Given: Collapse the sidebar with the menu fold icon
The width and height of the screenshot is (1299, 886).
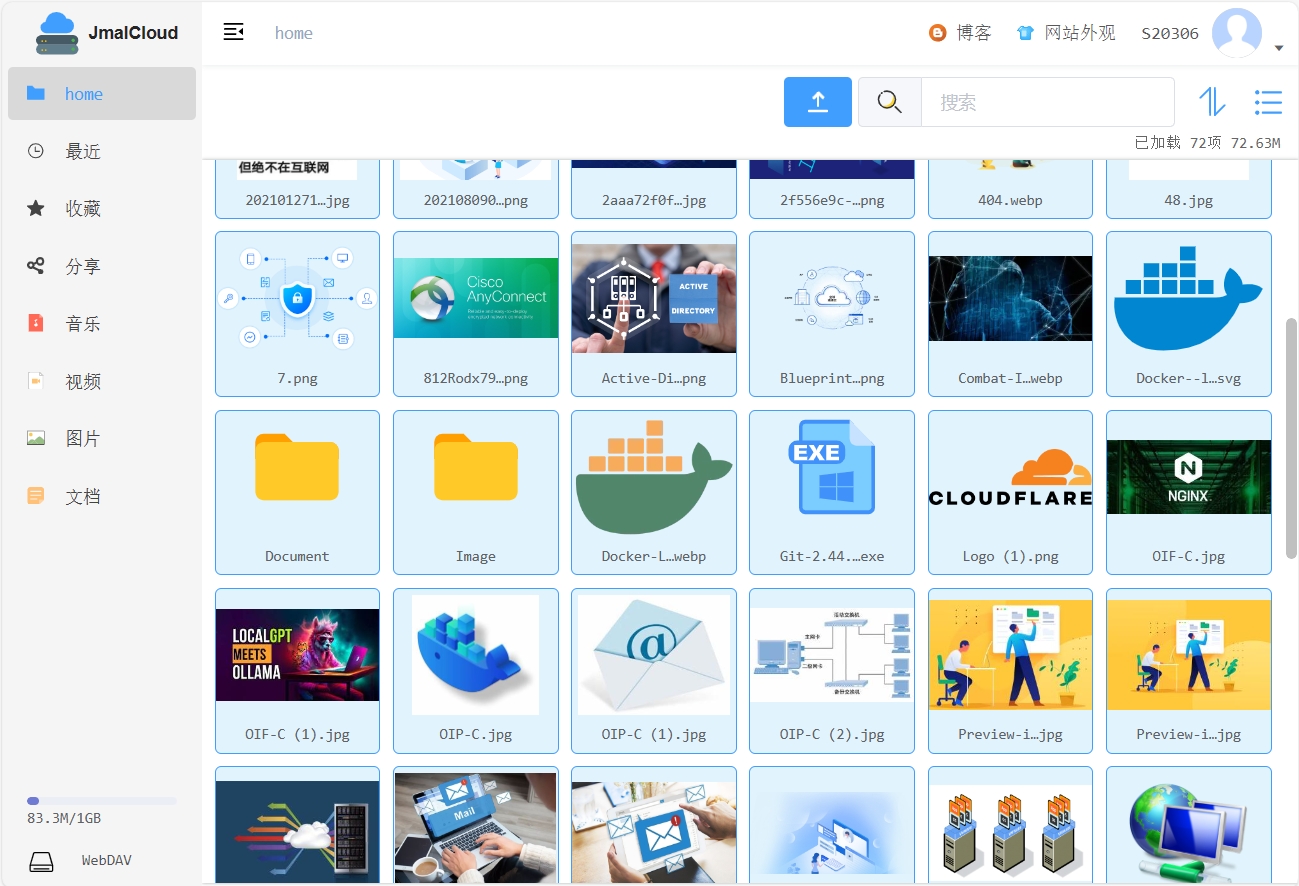Looking at the screenshot, I should (x=233, y=32).
